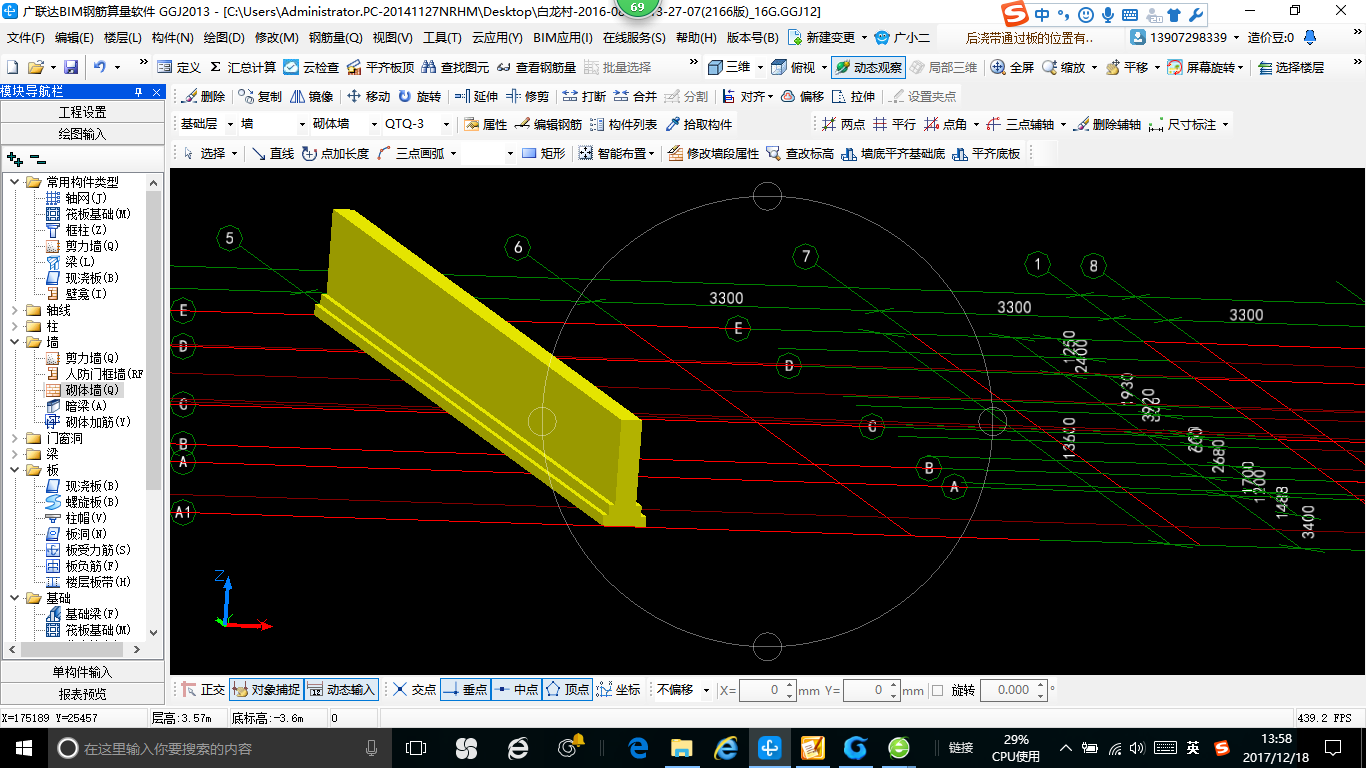Open the BIM应用(I) menu
Viewport: 1366px width, 768px height.
tap(563, 37)
